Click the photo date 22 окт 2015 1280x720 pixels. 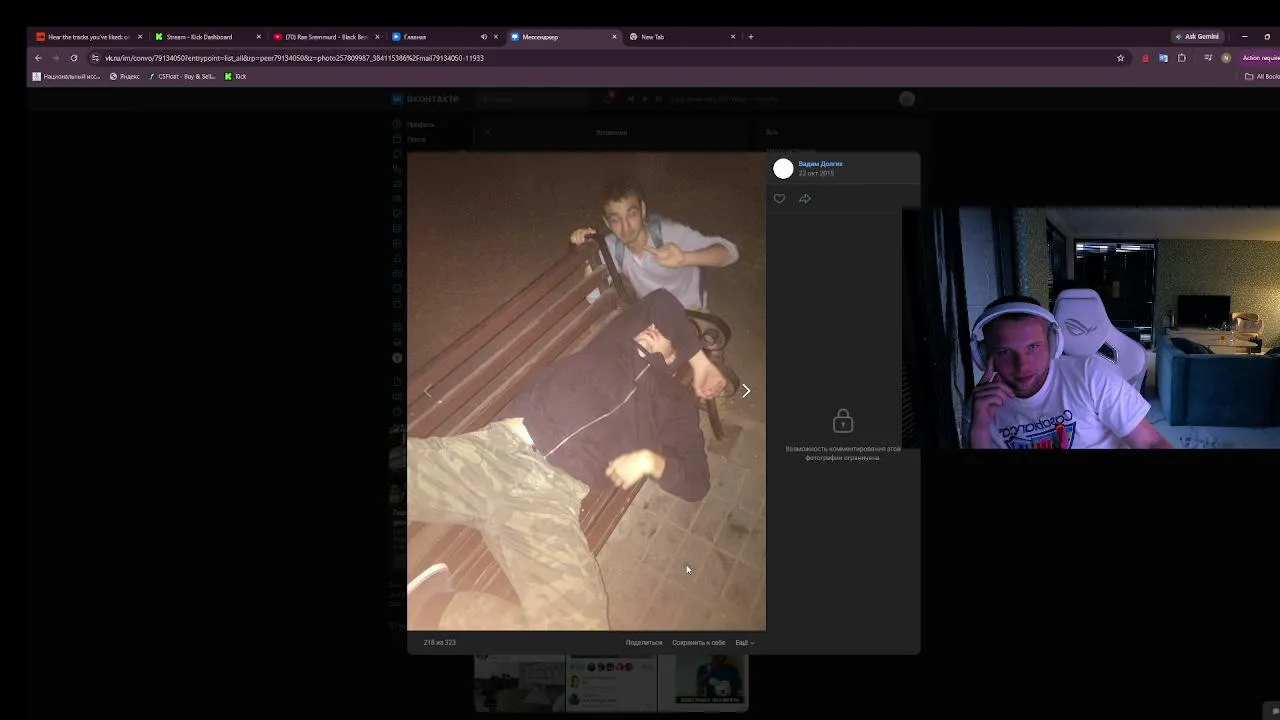816,173
